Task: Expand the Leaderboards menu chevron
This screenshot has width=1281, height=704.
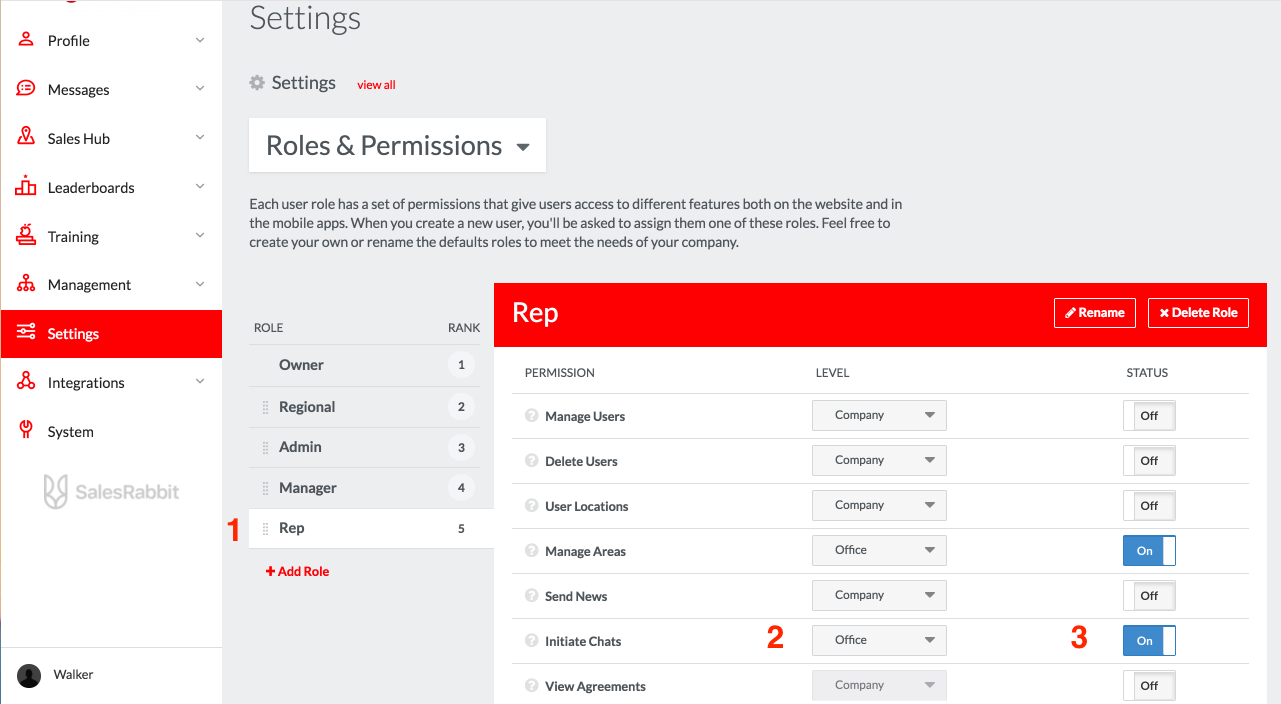Action: pos(200,187)
